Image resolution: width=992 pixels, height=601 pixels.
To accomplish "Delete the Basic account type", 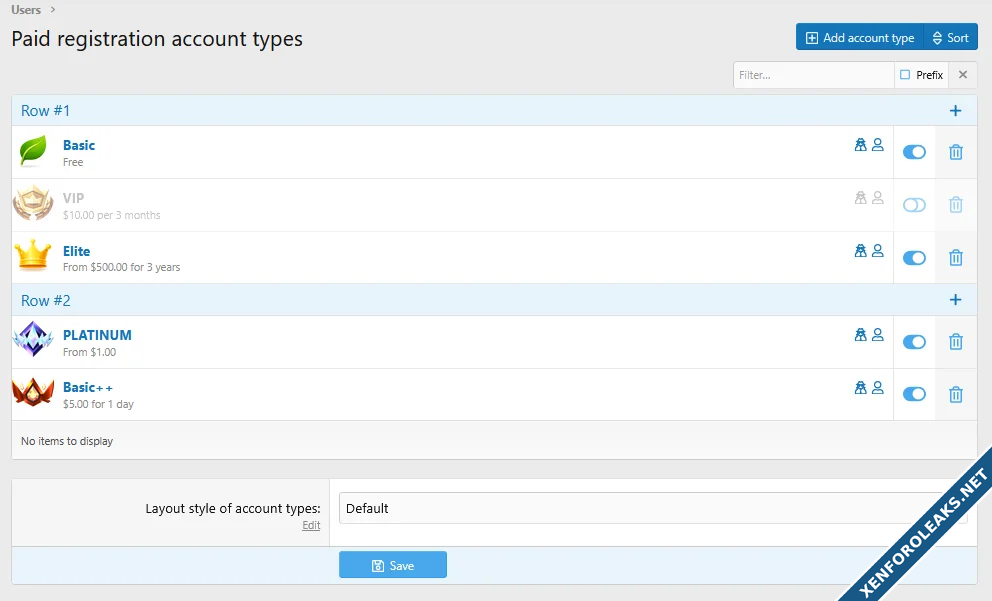I will 955,152.
